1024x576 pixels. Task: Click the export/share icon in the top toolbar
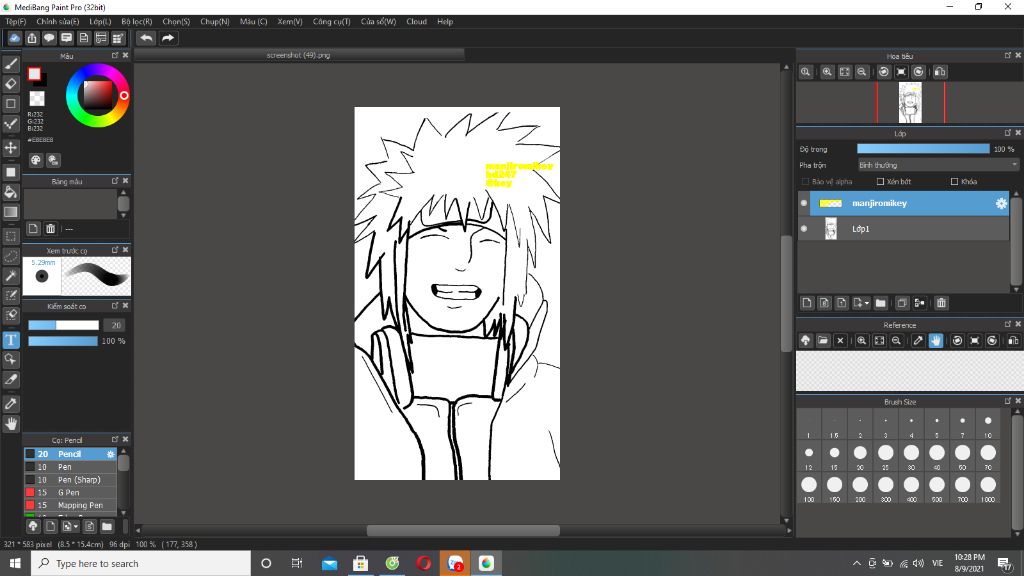pyautogui.click(x=31, y=38)
